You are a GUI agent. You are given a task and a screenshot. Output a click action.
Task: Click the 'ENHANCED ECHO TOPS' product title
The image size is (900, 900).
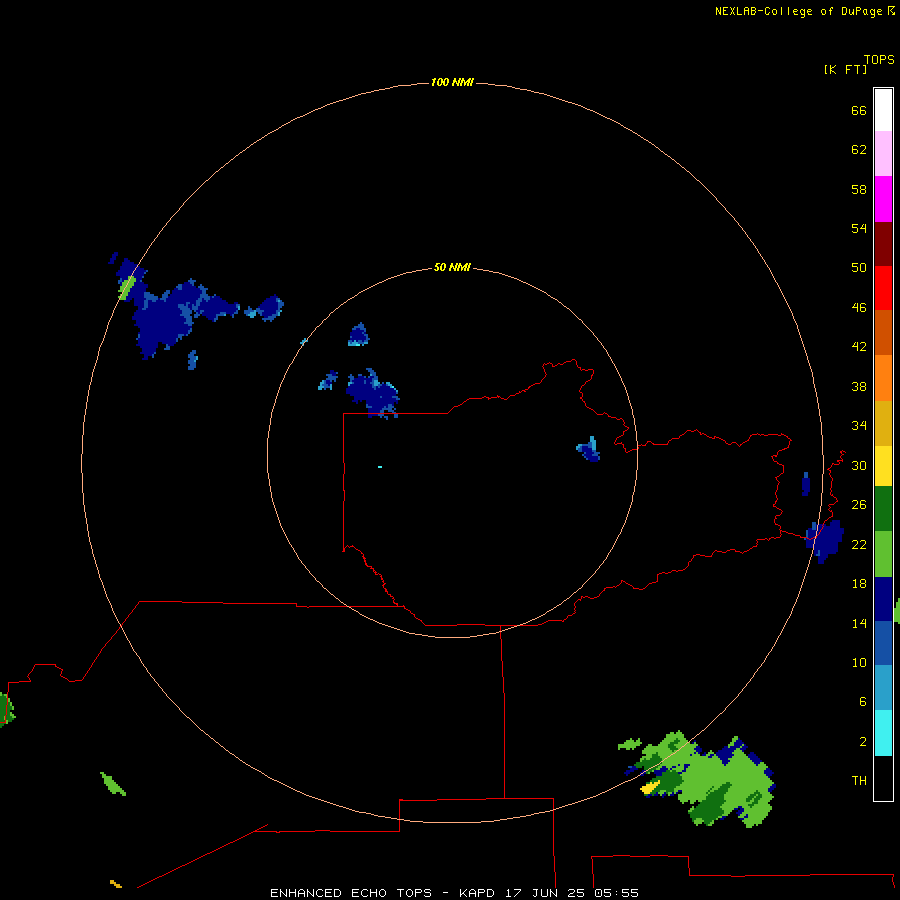(350, 893)
